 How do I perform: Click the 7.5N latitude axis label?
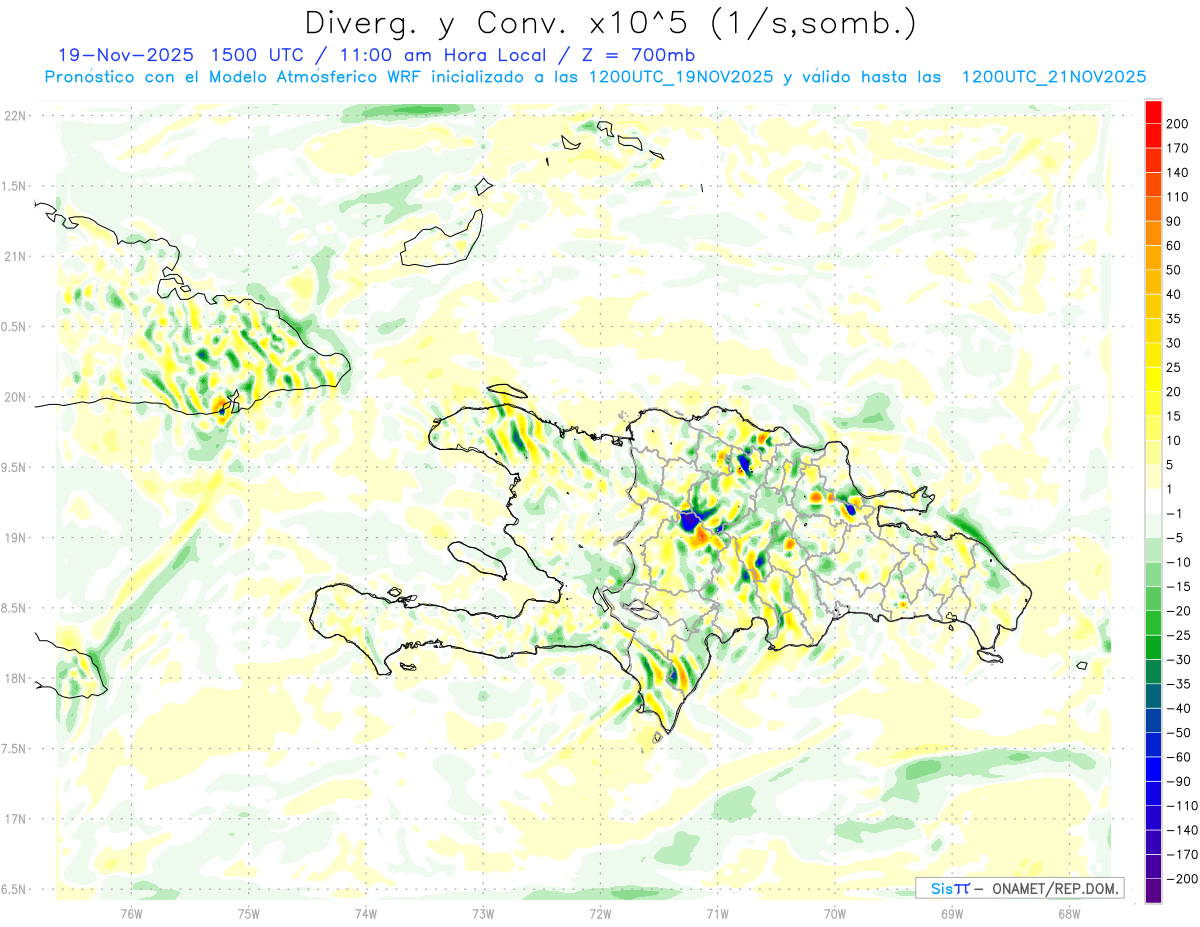pos(14,749)
